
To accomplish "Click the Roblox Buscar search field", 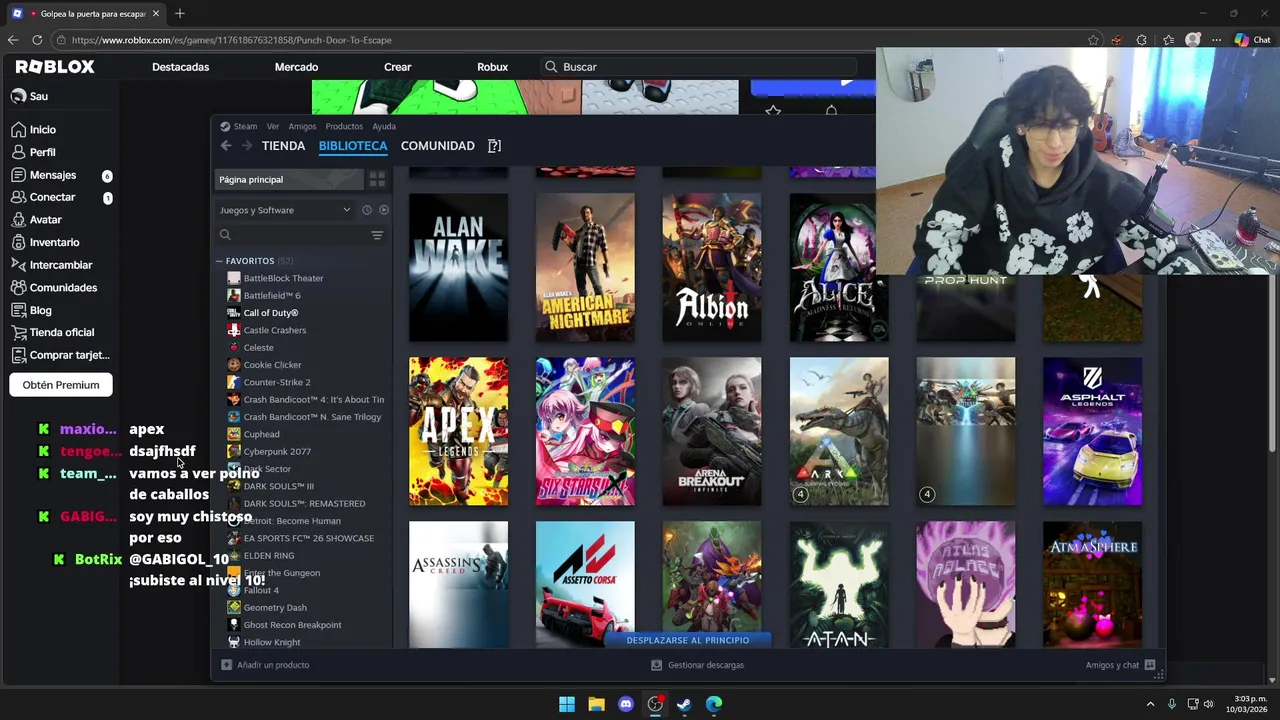I will (700, 67).
